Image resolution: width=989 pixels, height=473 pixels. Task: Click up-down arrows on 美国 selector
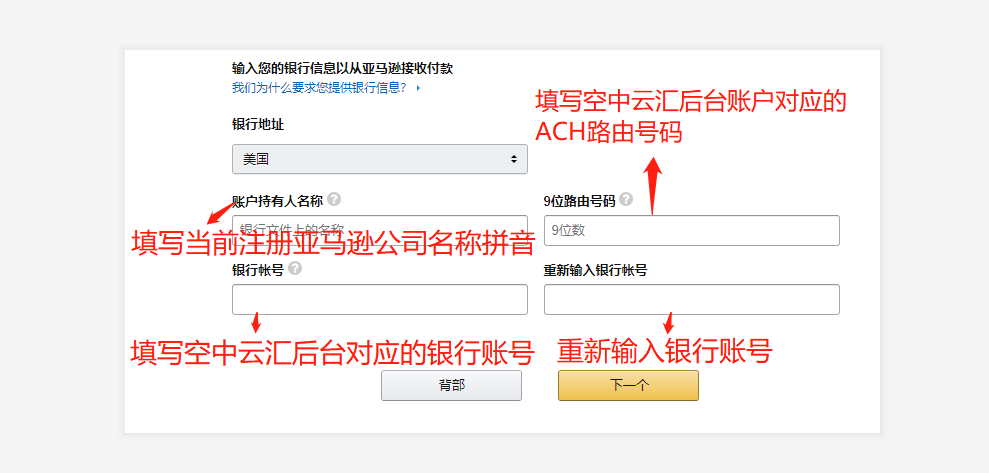coord(514,159)
